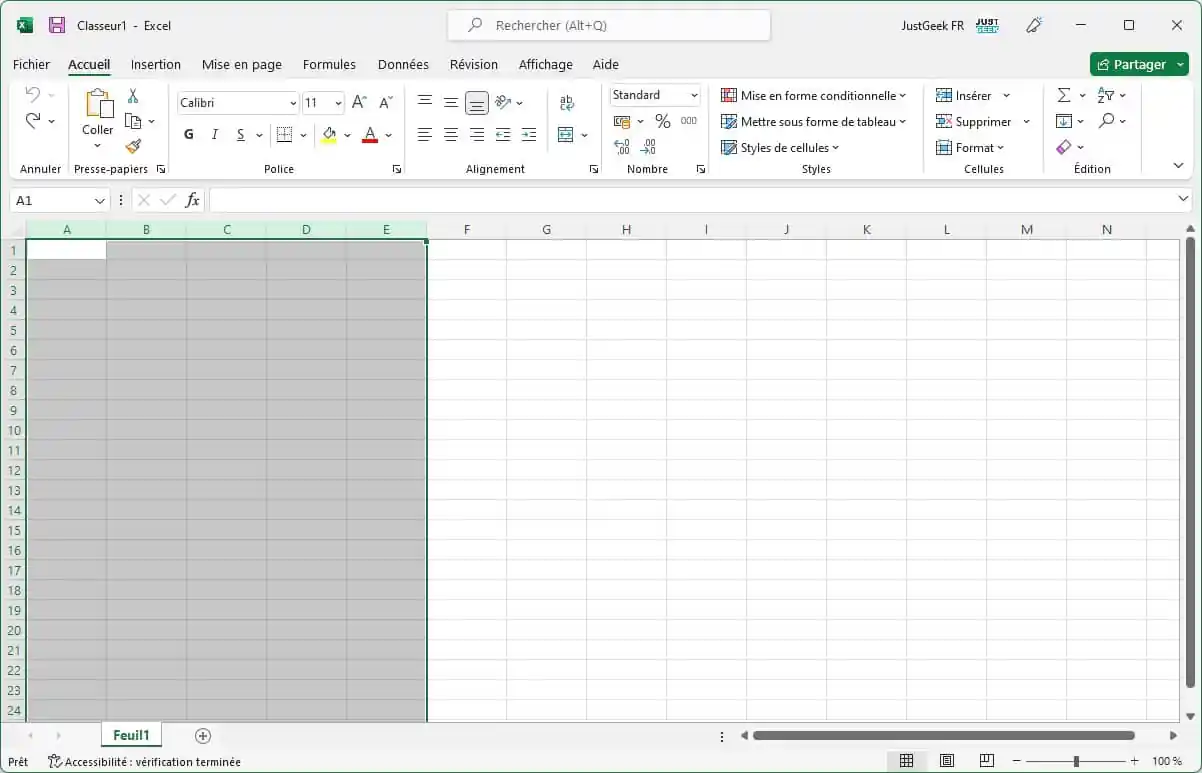
Task: Click the yellow fill color button
Action: pyautogui.click(x=329, y=134)
